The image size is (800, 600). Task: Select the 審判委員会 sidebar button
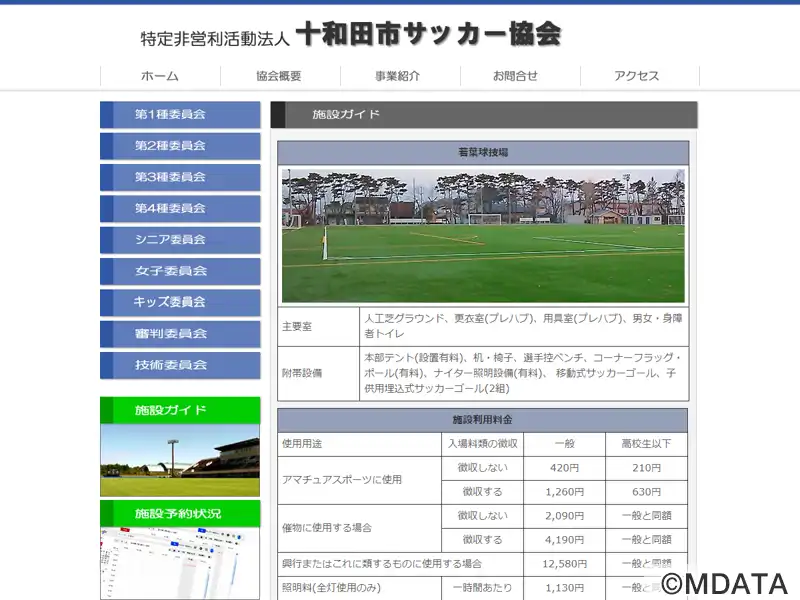[180, 334]
